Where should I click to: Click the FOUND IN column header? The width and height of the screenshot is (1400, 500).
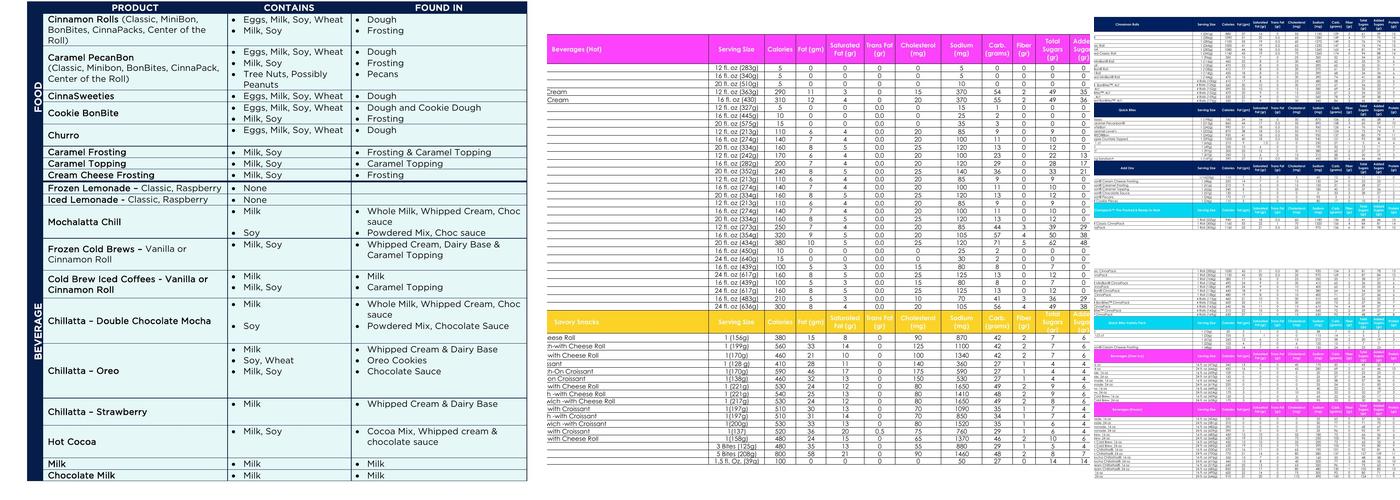pos(439,7)
